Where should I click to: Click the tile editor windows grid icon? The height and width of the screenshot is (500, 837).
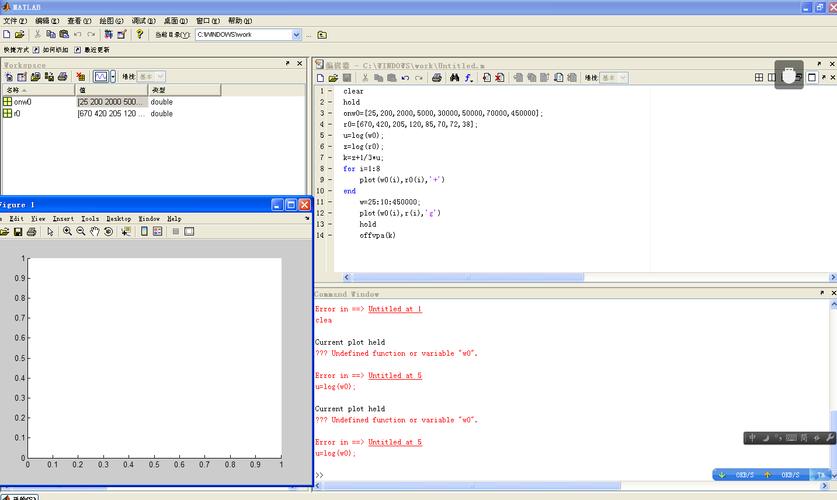point(759,77)
